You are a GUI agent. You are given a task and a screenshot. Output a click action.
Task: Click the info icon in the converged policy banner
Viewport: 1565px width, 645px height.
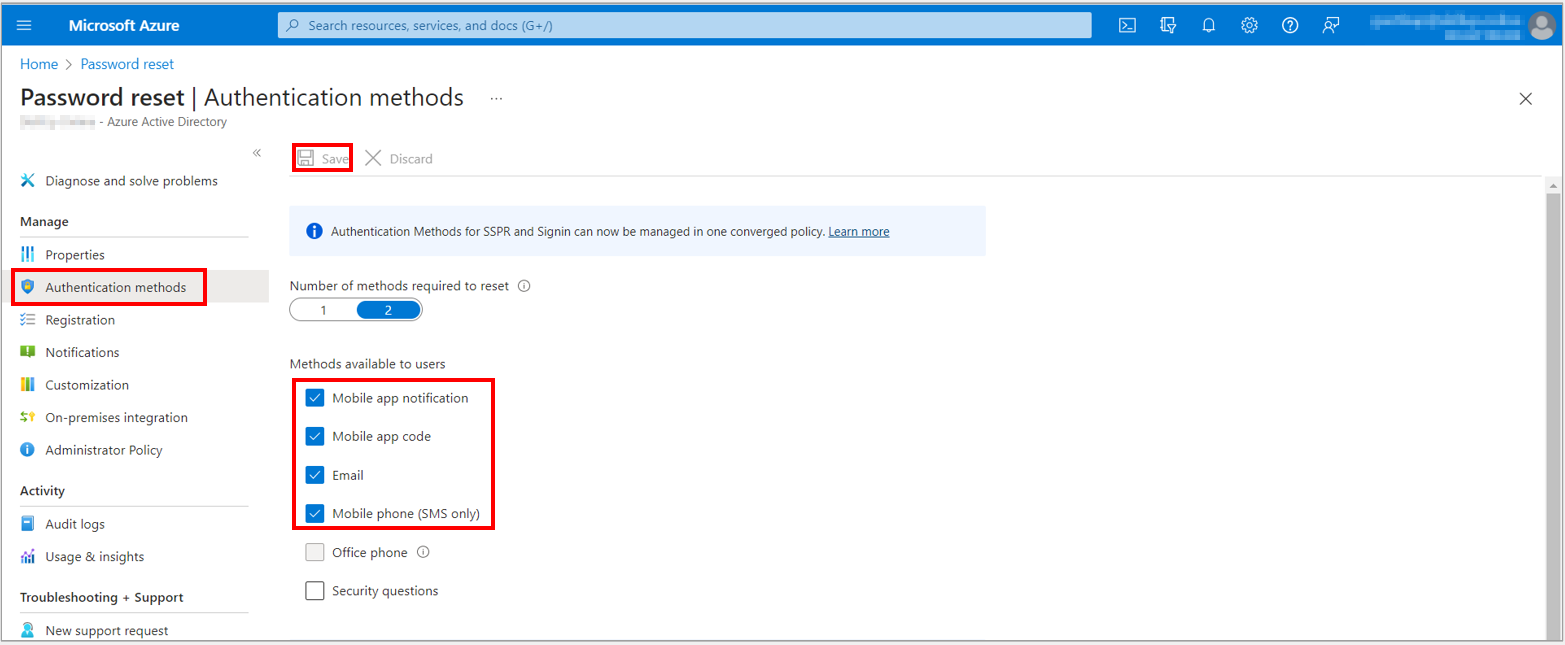[314, 231]
